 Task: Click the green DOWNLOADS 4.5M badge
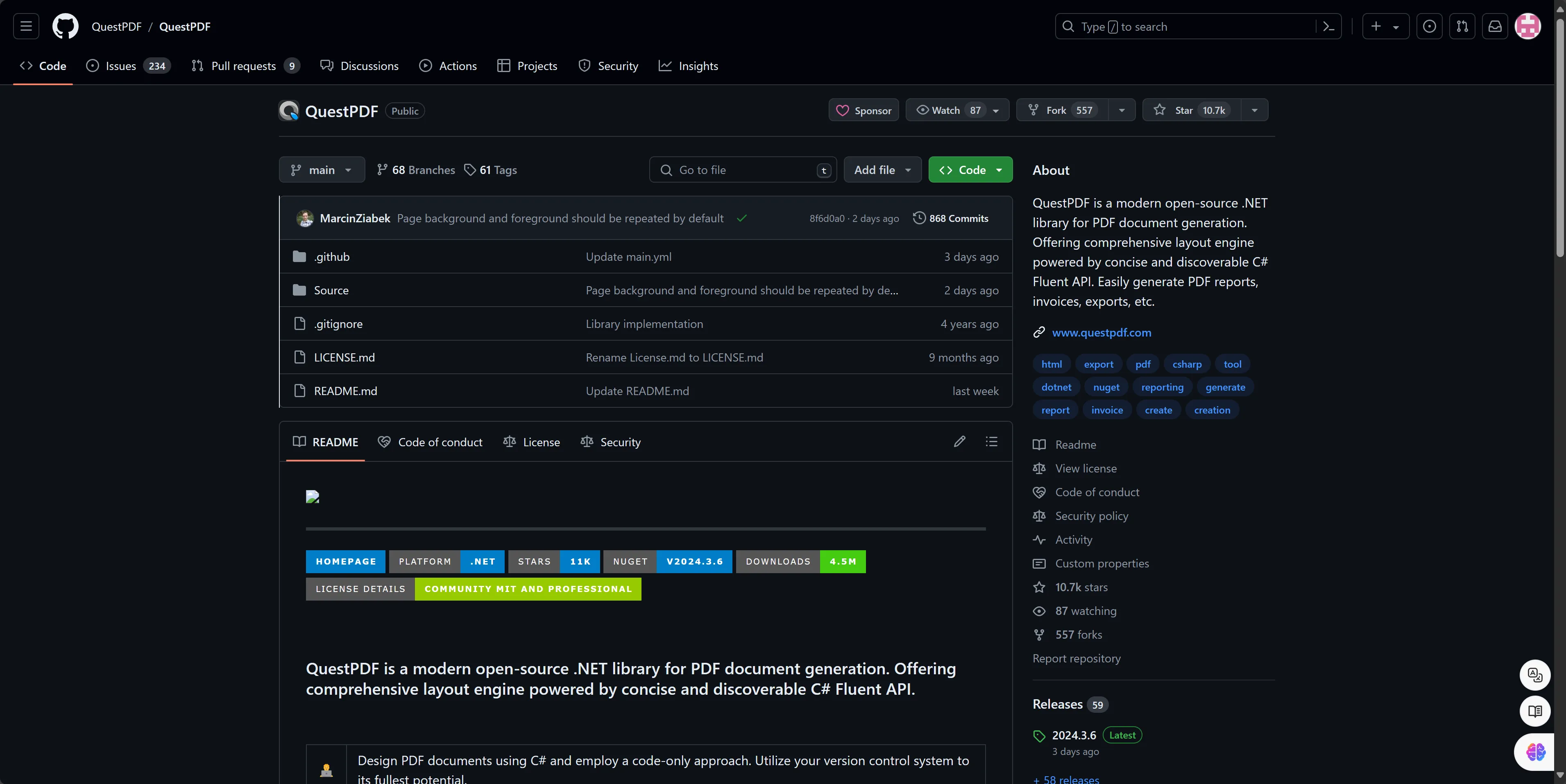801,562
